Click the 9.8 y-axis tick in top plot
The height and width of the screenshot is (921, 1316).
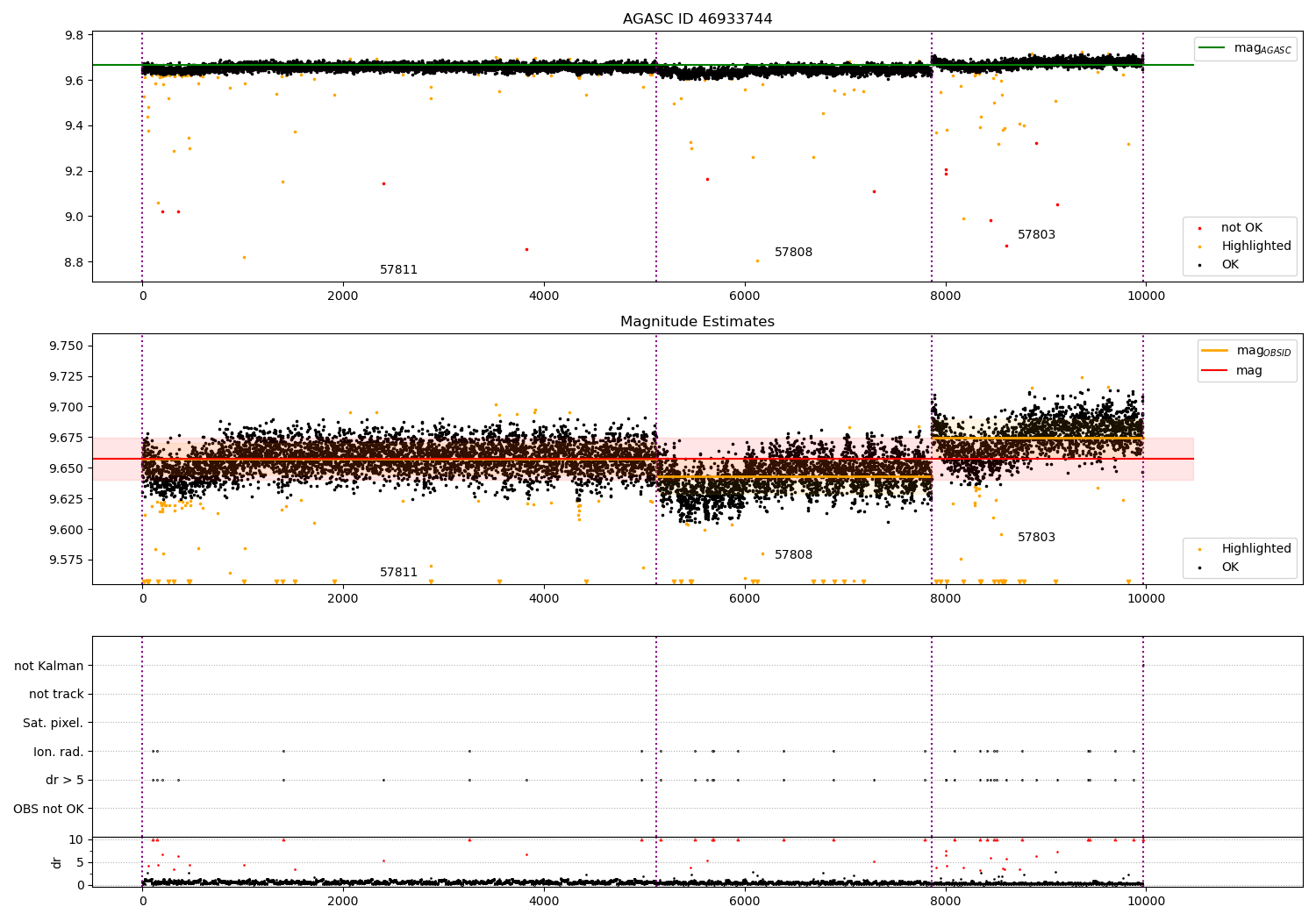74,36
